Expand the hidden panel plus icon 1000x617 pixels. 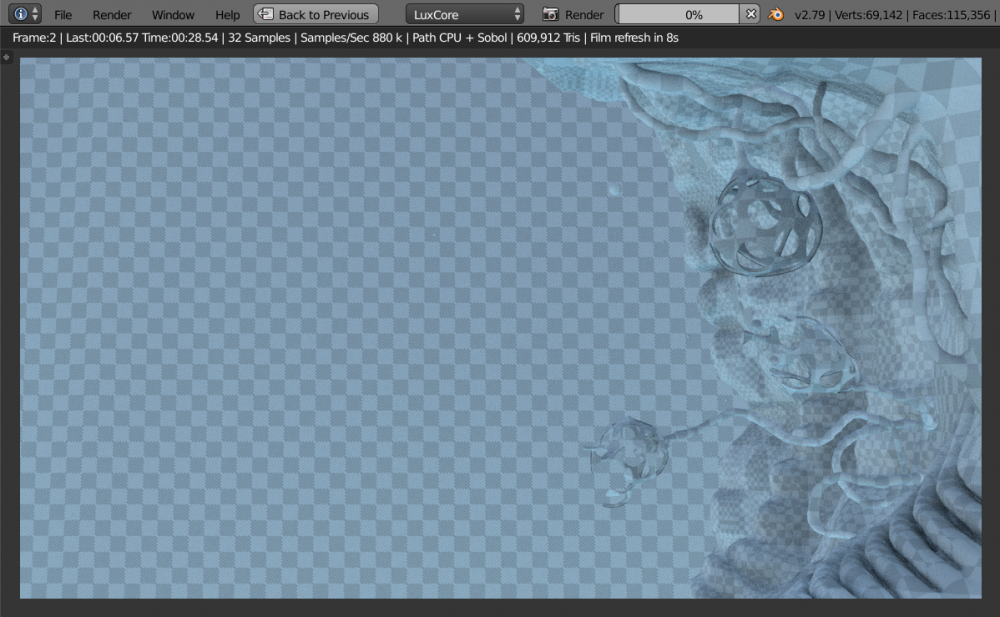[6, 57]
